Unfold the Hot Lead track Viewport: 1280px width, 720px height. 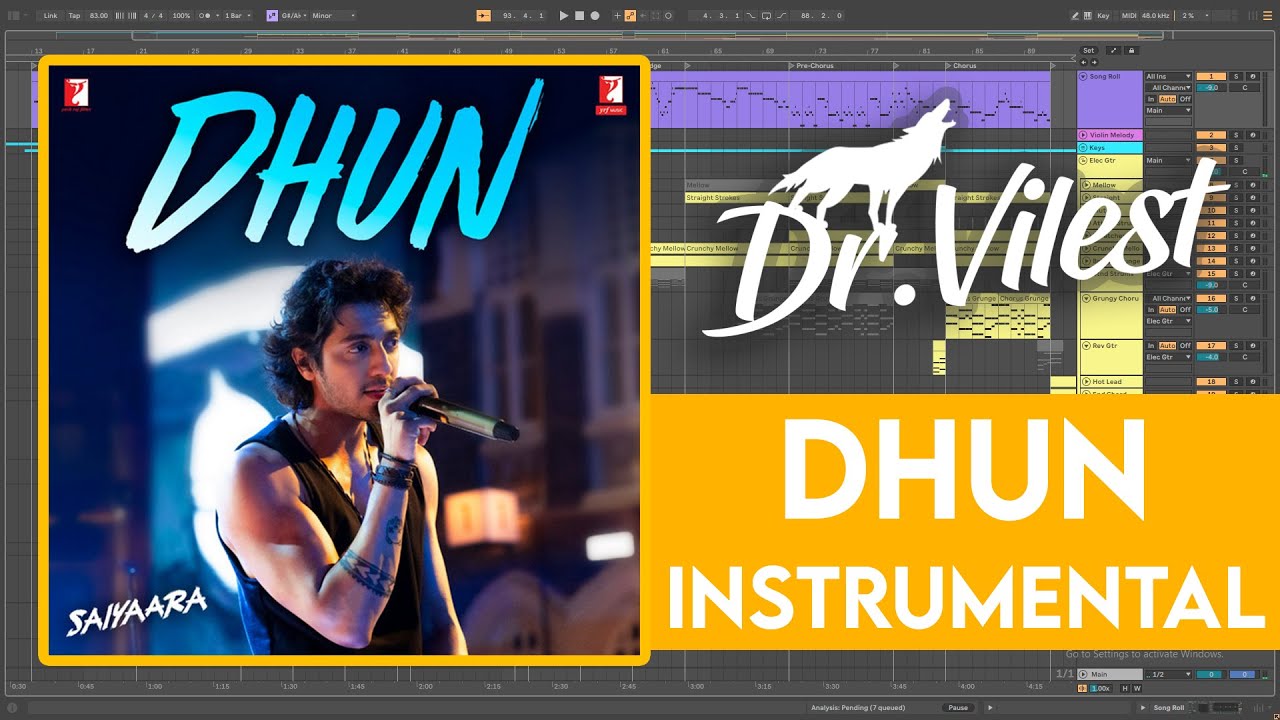pyautogui.click(x=1086, y=381)
